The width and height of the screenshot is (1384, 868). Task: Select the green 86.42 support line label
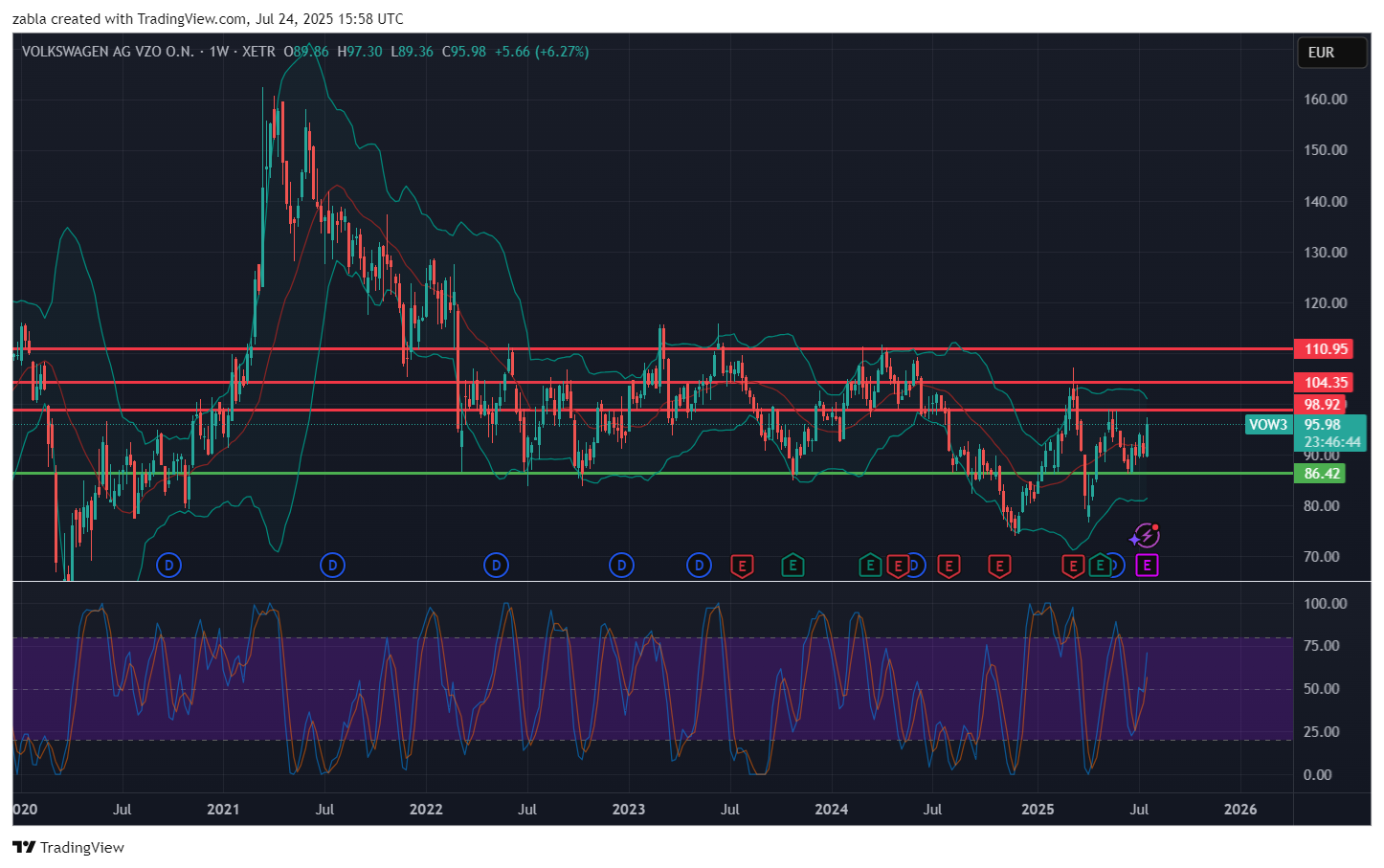point(1321,474)
